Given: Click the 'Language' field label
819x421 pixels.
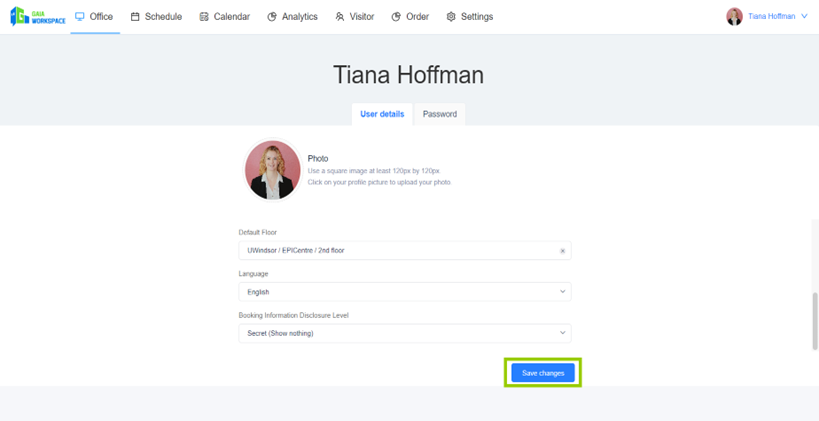Looking at the screenshot, I should tap(253, 274).
